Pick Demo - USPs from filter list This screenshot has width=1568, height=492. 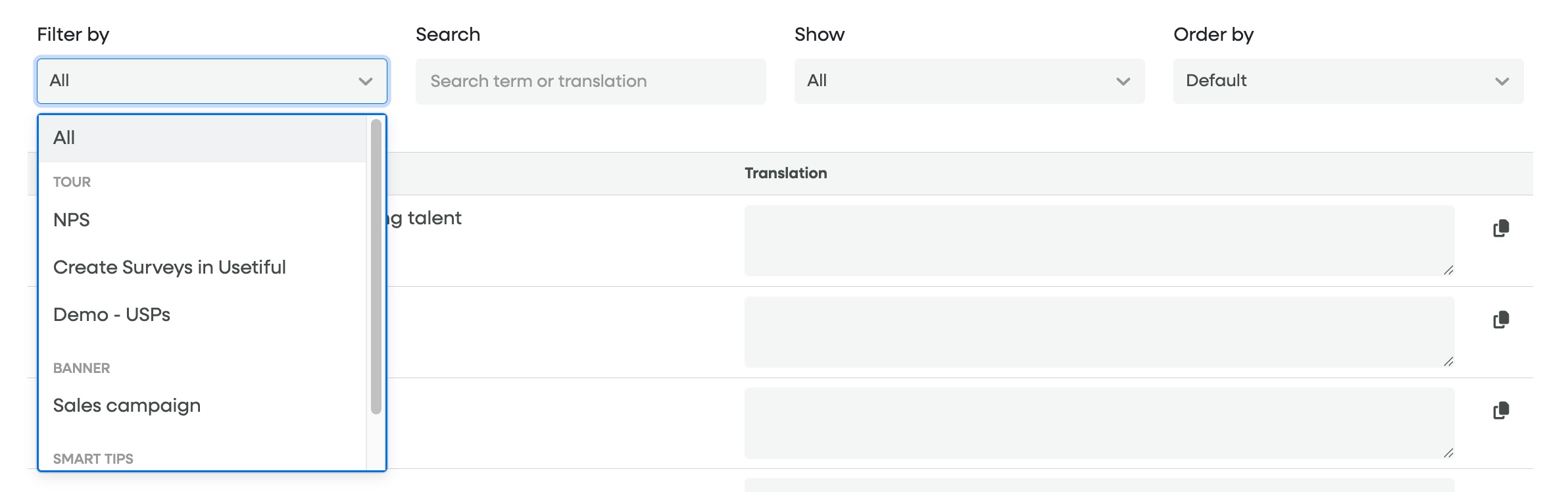click(112, 314)
